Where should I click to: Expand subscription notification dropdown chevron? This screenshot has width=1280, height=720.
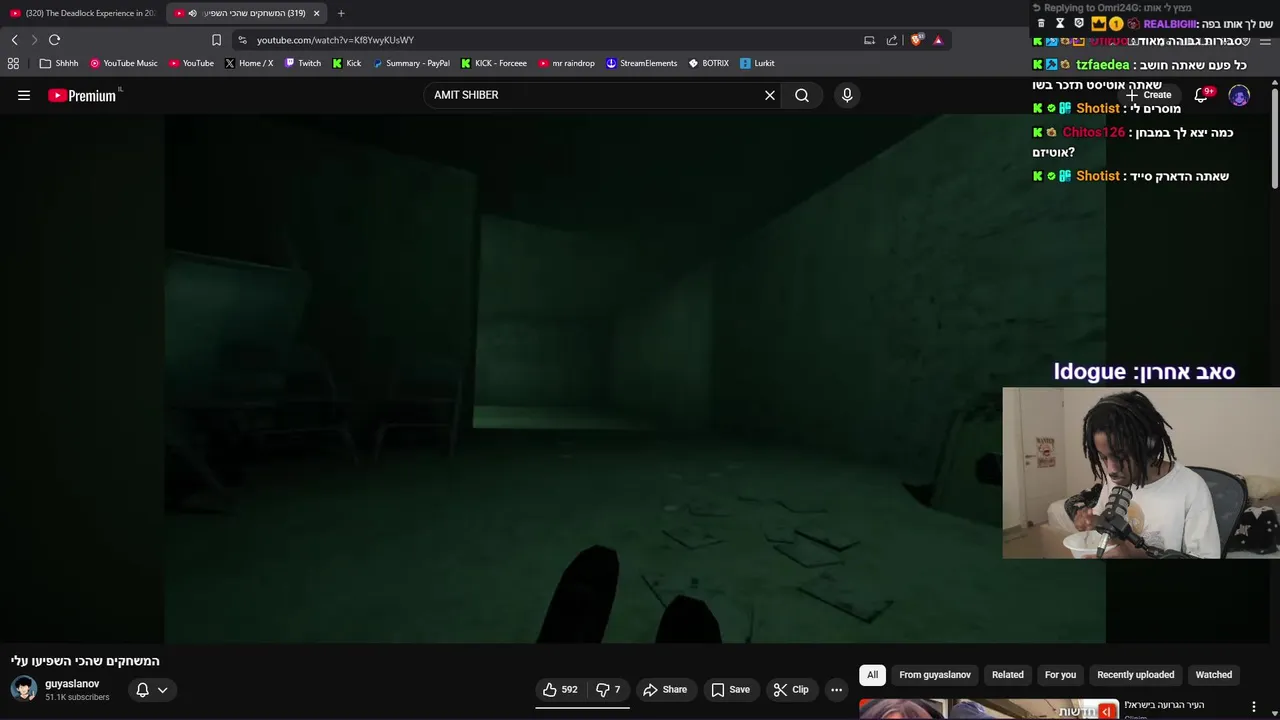coord(162,689)
